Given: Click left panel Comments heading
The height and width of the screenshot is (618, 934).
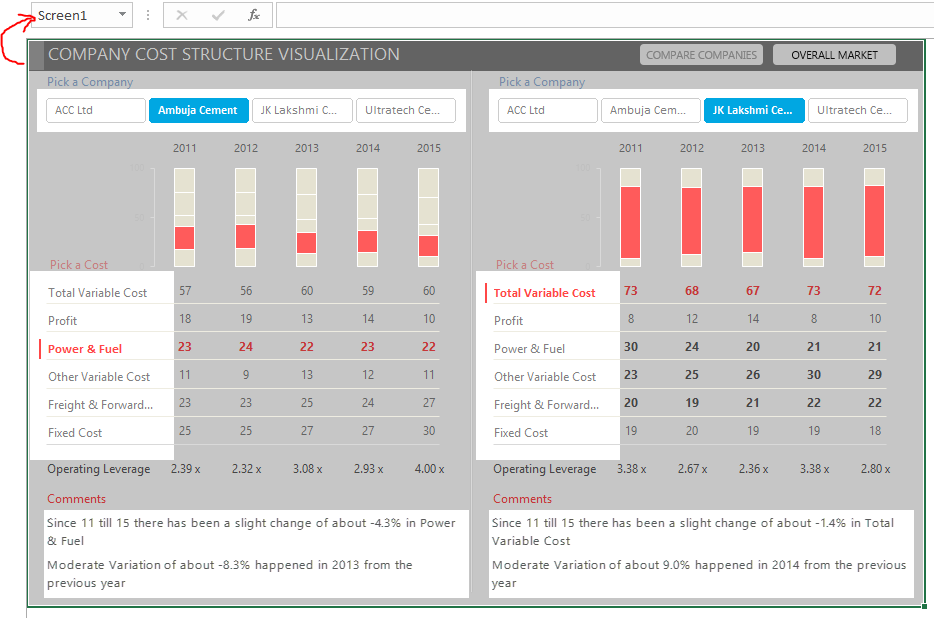Looking at the screenshot, I should tap(76, 499).
